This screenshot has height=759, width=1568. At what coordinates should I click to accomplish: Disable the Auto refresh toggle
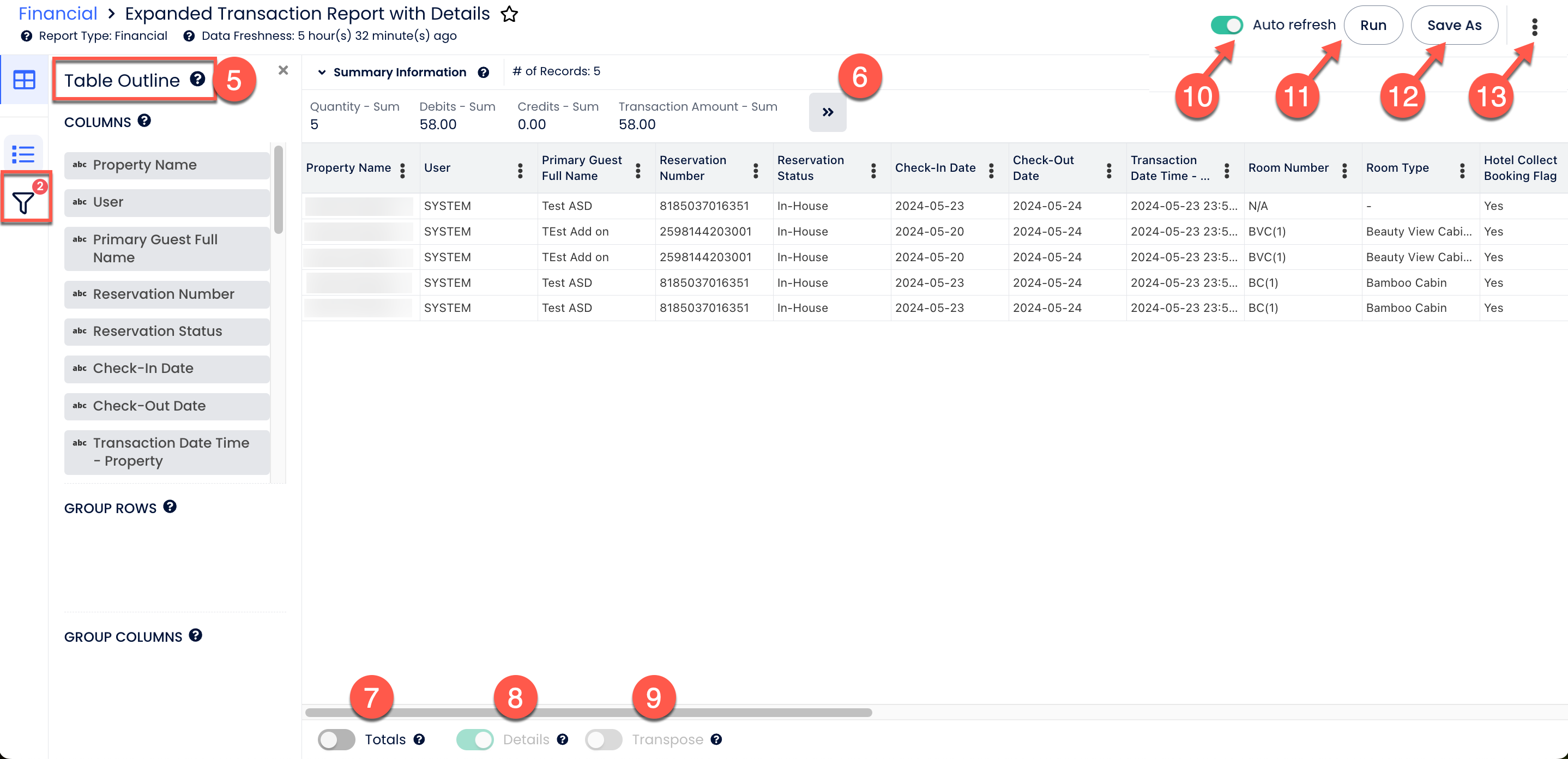point(1226,25)
